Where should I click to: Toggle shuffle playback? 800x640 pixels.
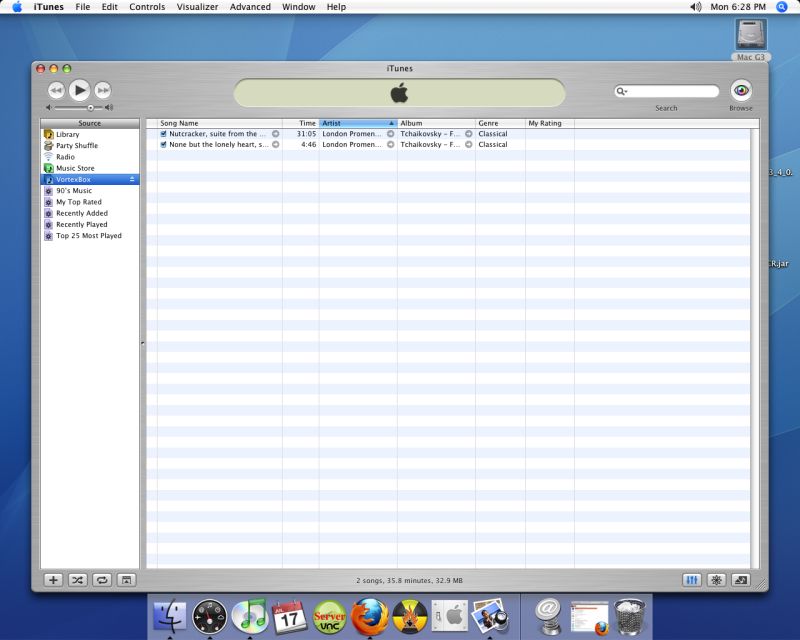pyautogui.click(x=78, y=580)
